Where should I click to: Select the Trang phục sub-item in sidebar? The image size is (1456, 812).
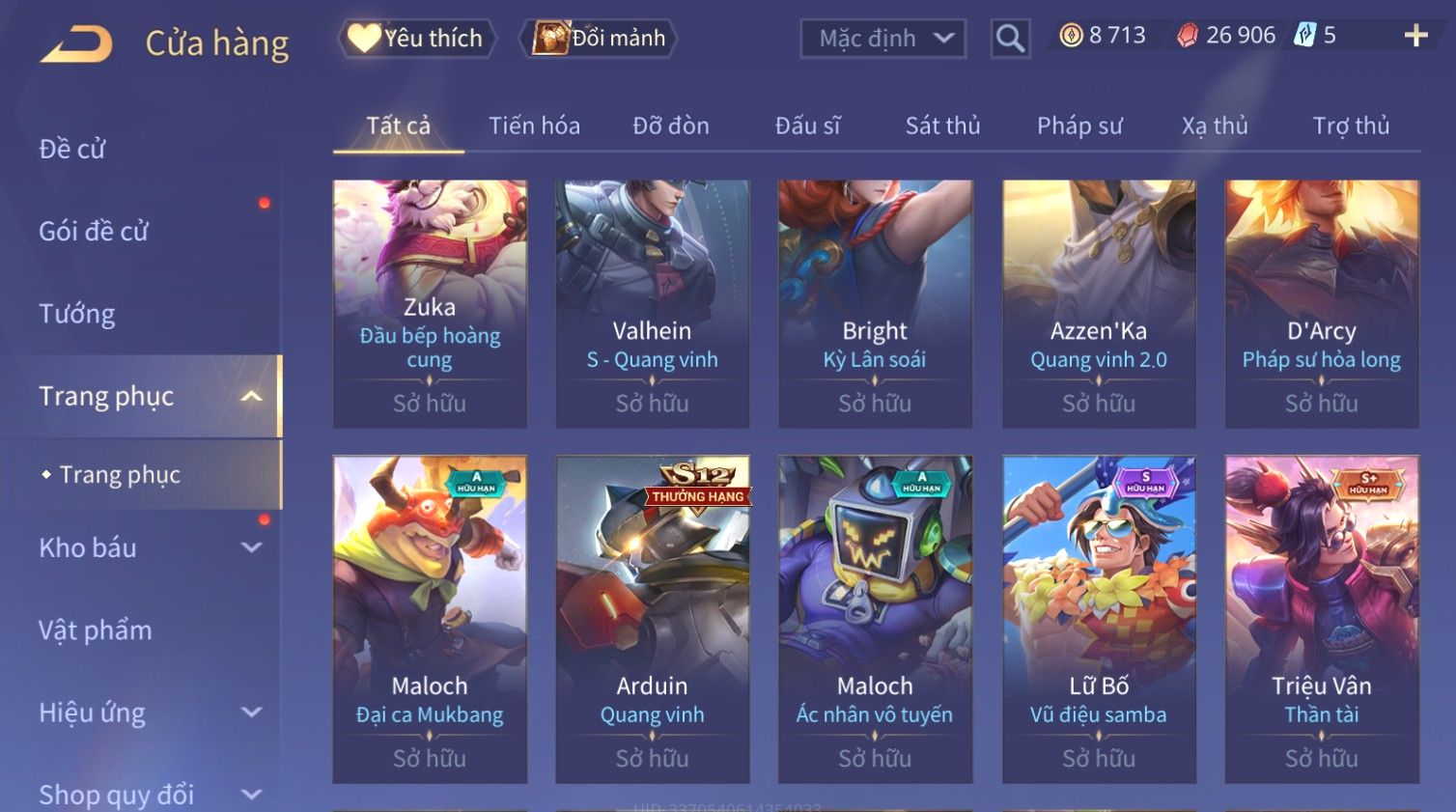click(120, 474)
